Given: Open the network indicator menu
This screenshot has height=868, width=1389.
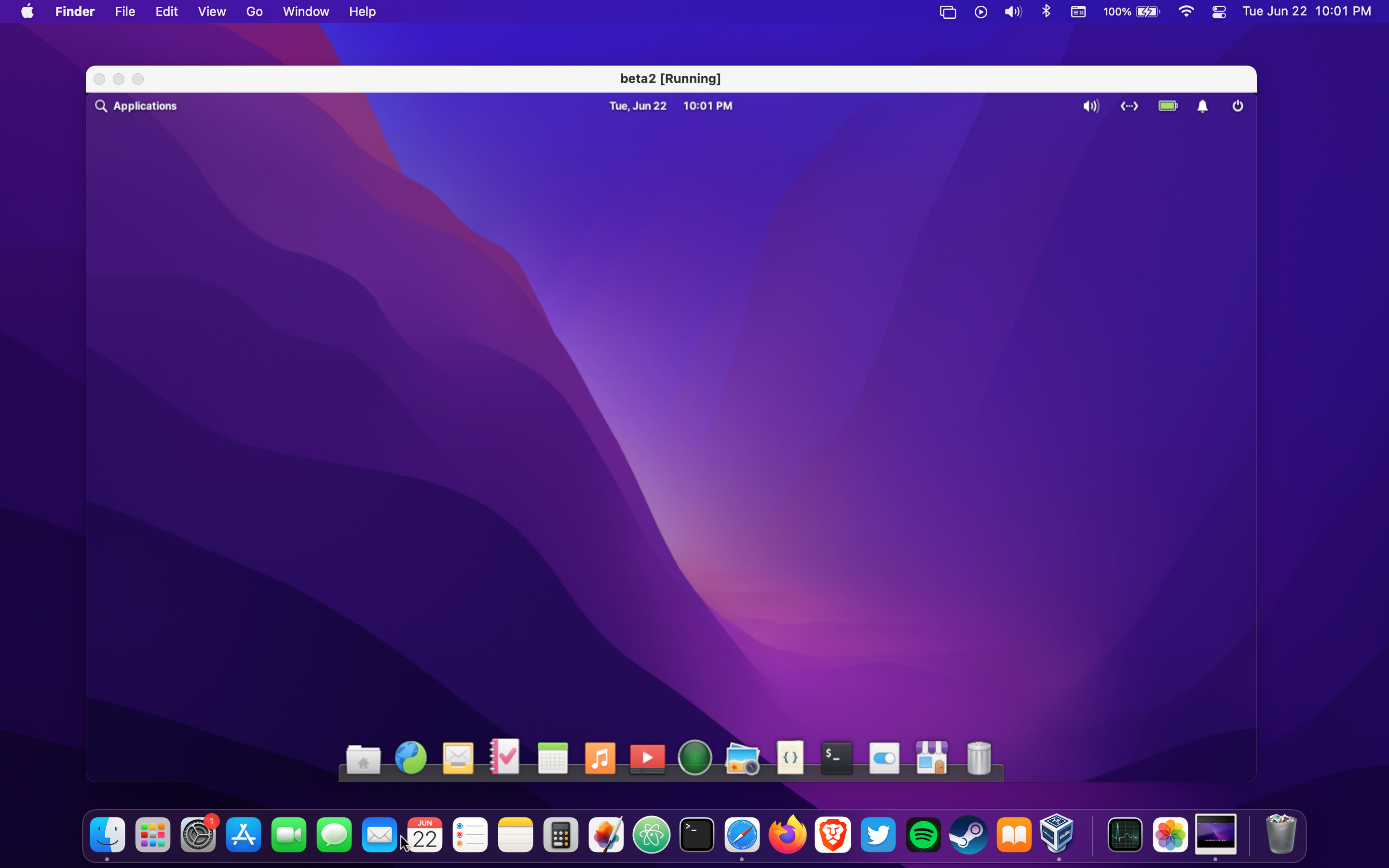Looking at the screenshot, I should coord(1129,106).
